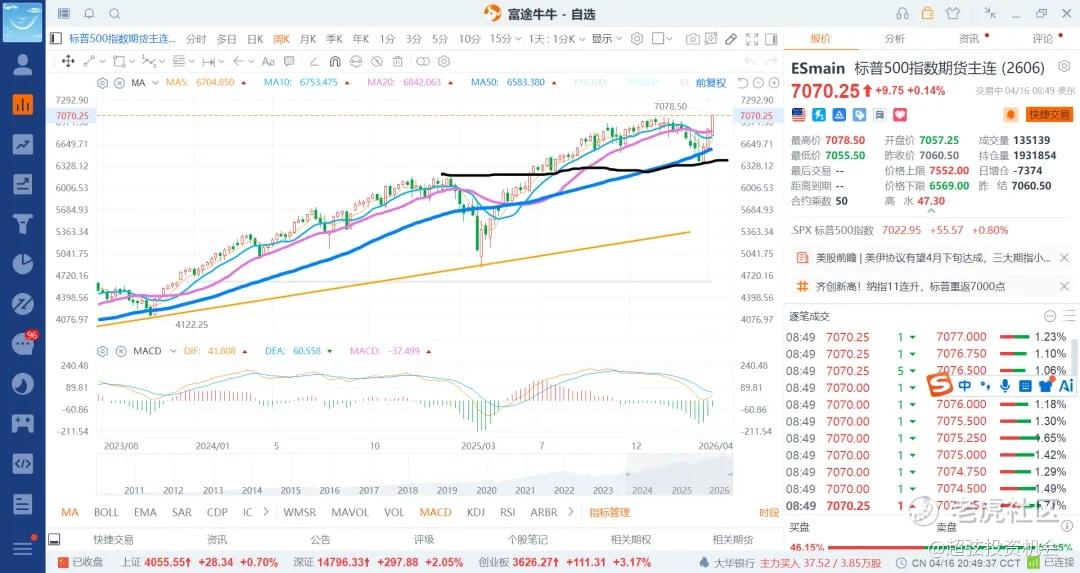This screenshot has width=1080, height=573.
Task: Enter chart fullscreen mode
Action: pyautogui.click(x=752, y=39)
